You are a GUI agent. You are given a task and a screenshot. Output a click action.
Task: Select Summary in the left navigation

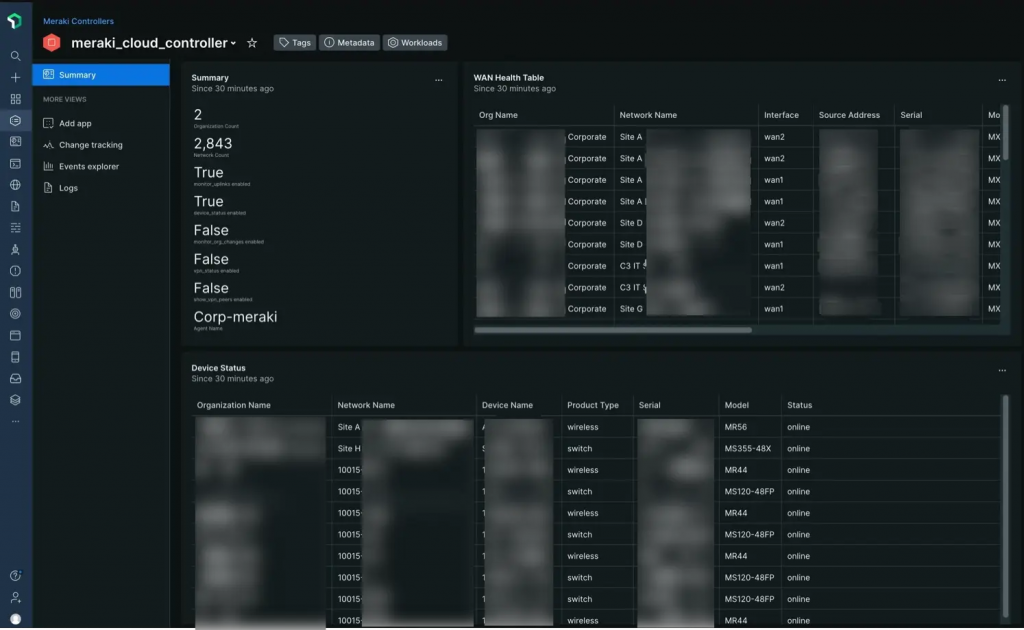[77, 73]
